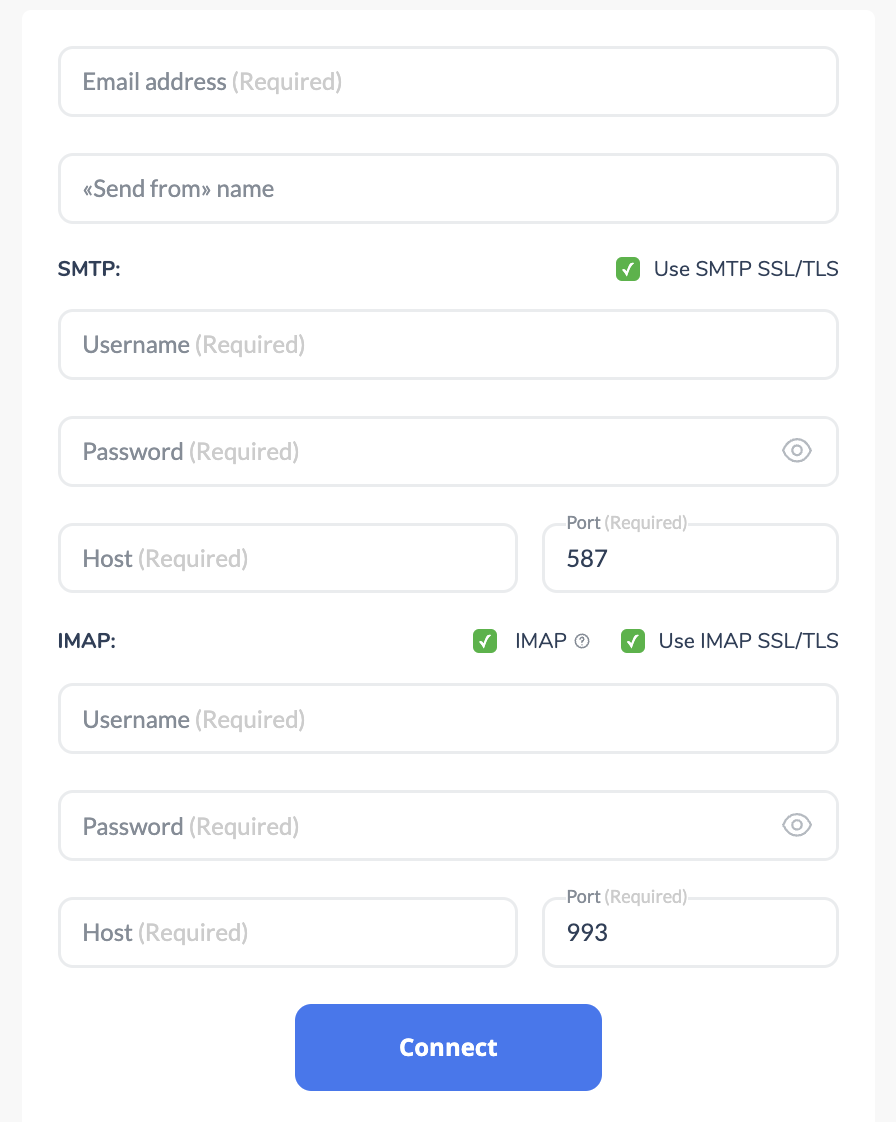The width and height of the screenshot is (896, 1122).
Task: Click the green IMAP checkmark icon
Action: pos(485,641)
